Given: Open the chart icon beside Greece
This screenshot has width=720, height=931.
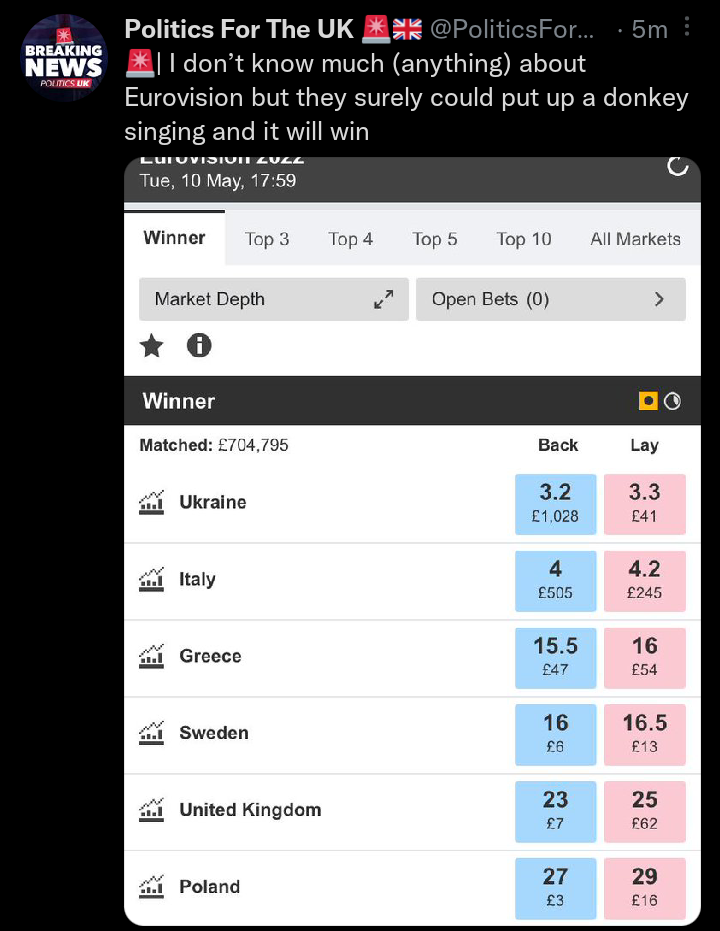Looking at the screenshot, I should pos(151,656).
